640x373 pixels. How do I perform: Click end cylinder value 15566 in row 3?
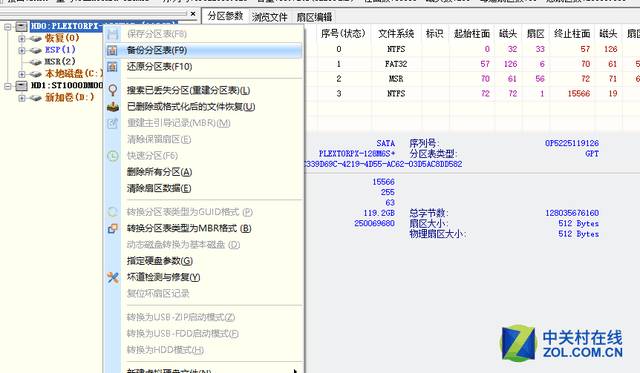coord(579,93)
